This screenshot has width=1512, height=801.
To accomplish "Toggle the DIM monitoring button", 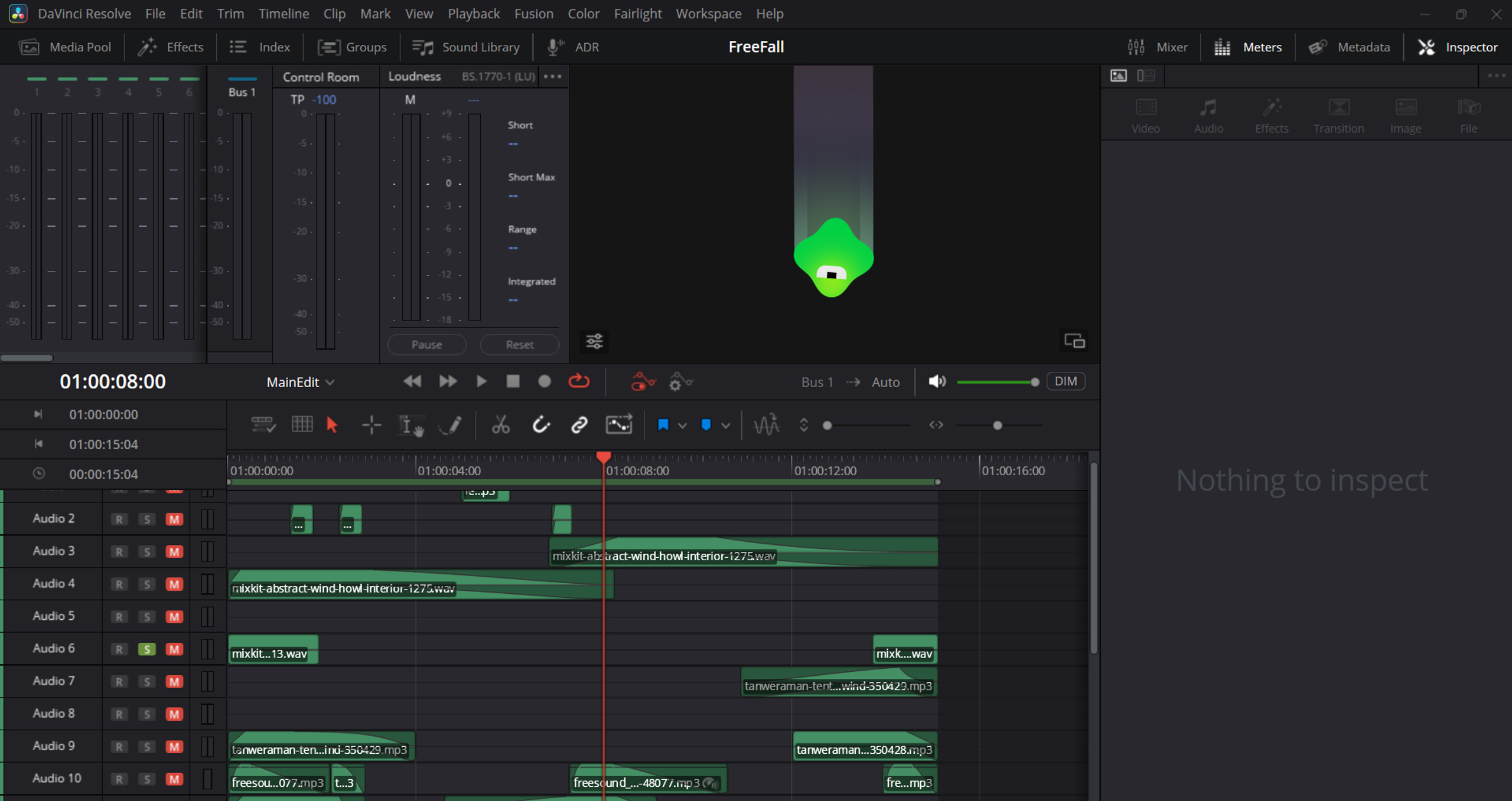I will click(x=1066, y=381).
